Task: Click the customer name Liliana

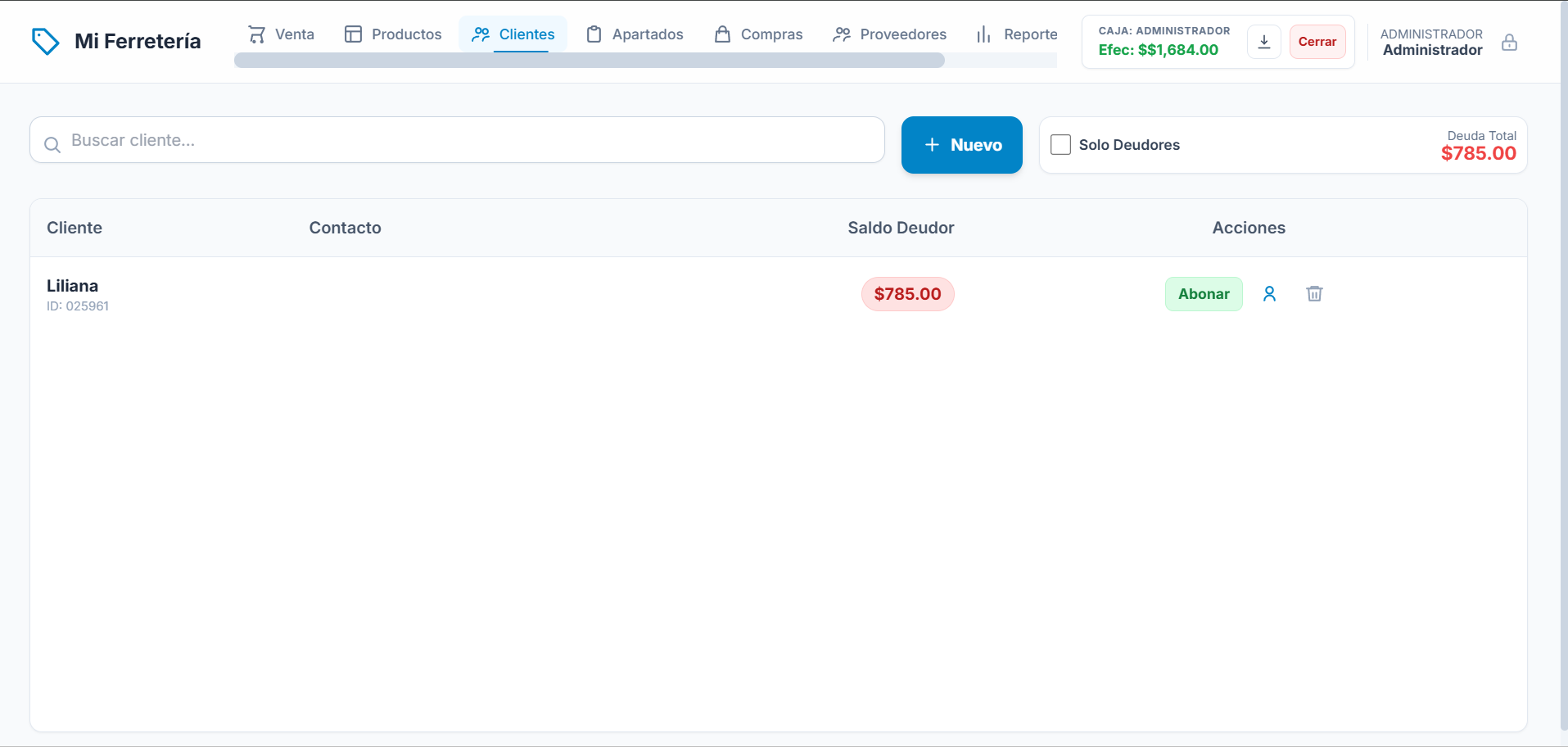Action: pyautogui.click(x=72, y=286)
